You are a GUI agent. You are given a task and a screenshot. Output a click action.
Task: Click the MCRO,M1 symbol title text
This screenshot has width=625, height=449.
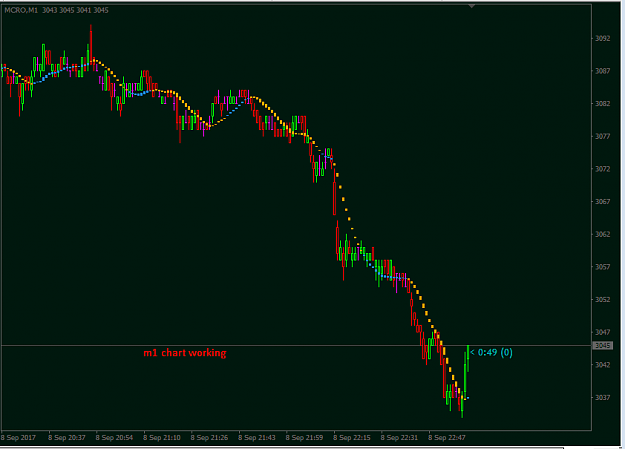[21, 10]
